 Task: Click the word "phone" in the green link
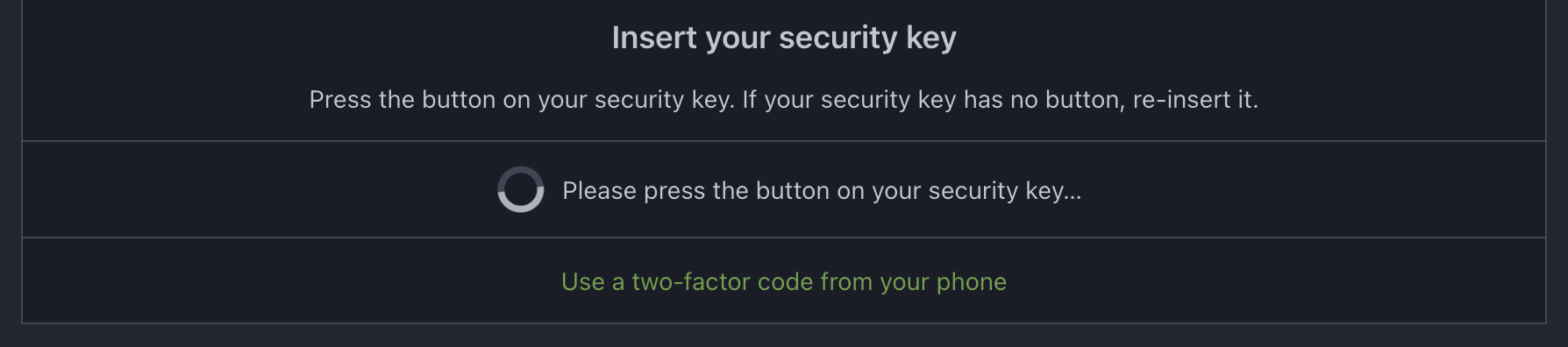click(972, 281)
